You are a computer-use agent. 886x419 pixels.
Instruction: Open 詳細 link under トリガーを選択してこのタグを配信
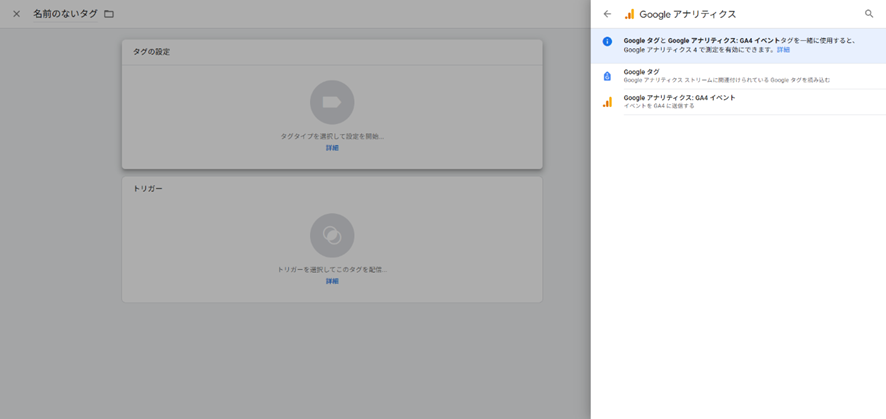click(x=332, y=281)
